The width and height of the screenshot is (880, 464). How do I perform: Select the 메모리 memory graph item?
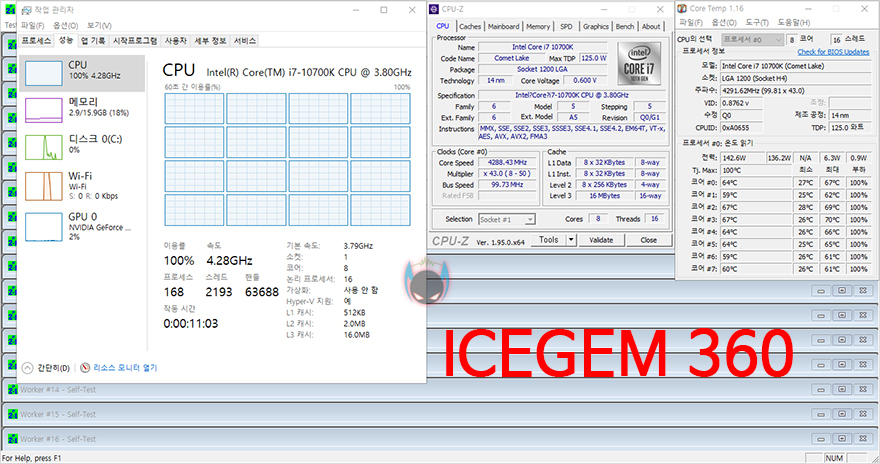(x=82, y=109)
